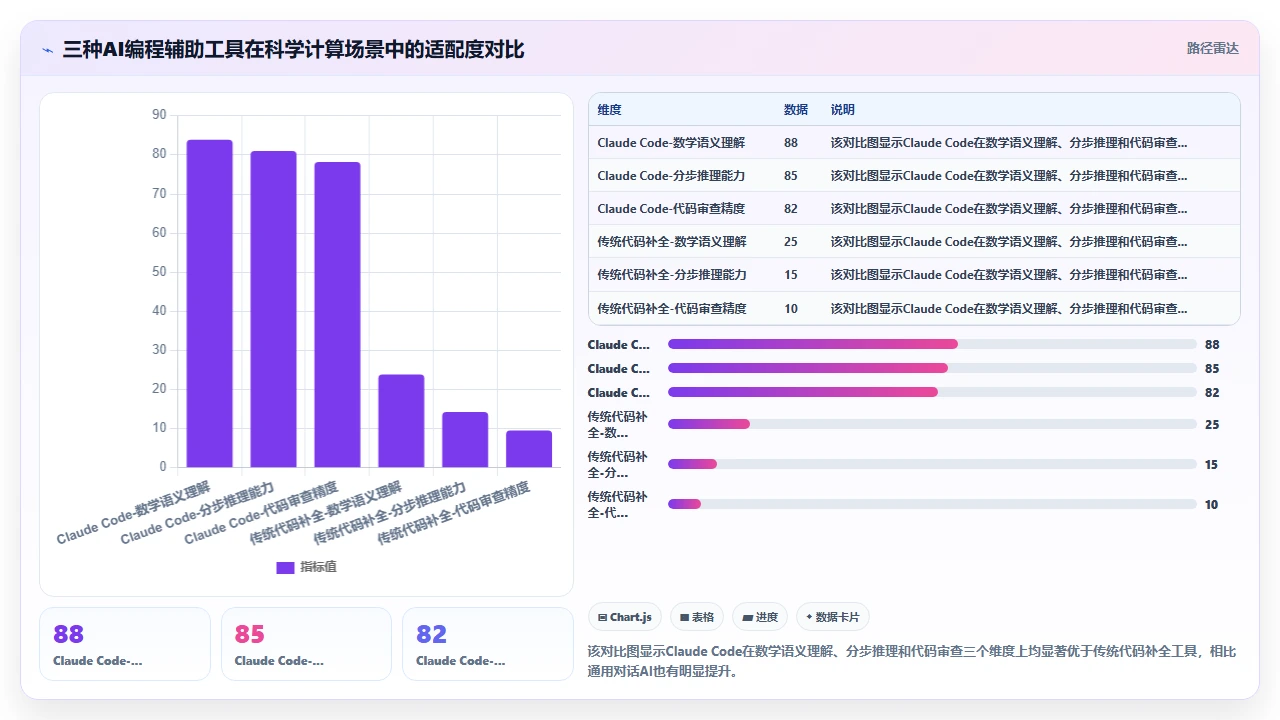This screenshot has height=720, width=1280.
Task: Click the chart bar for 传统代码补全-分步推理能力
Action: click(465, 440)
